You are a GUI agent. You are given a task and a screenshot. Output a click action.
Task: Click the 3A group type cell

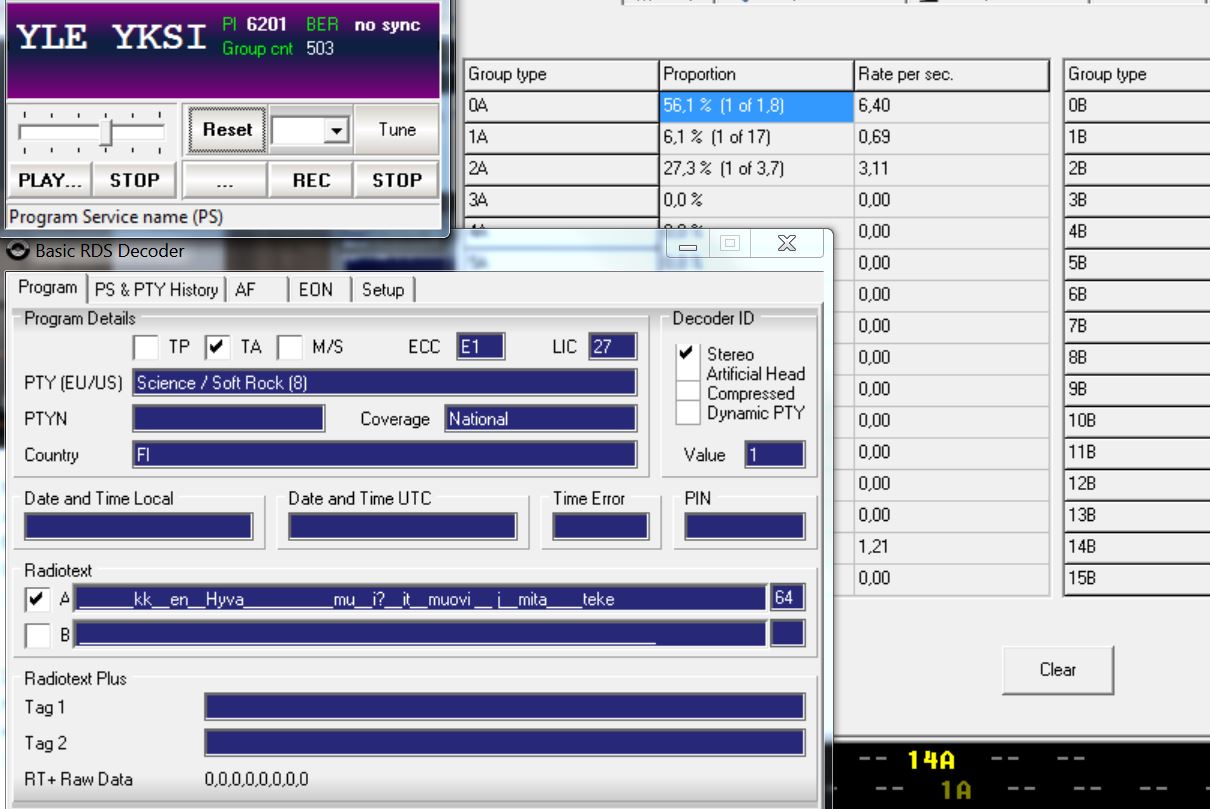[561, 200]
